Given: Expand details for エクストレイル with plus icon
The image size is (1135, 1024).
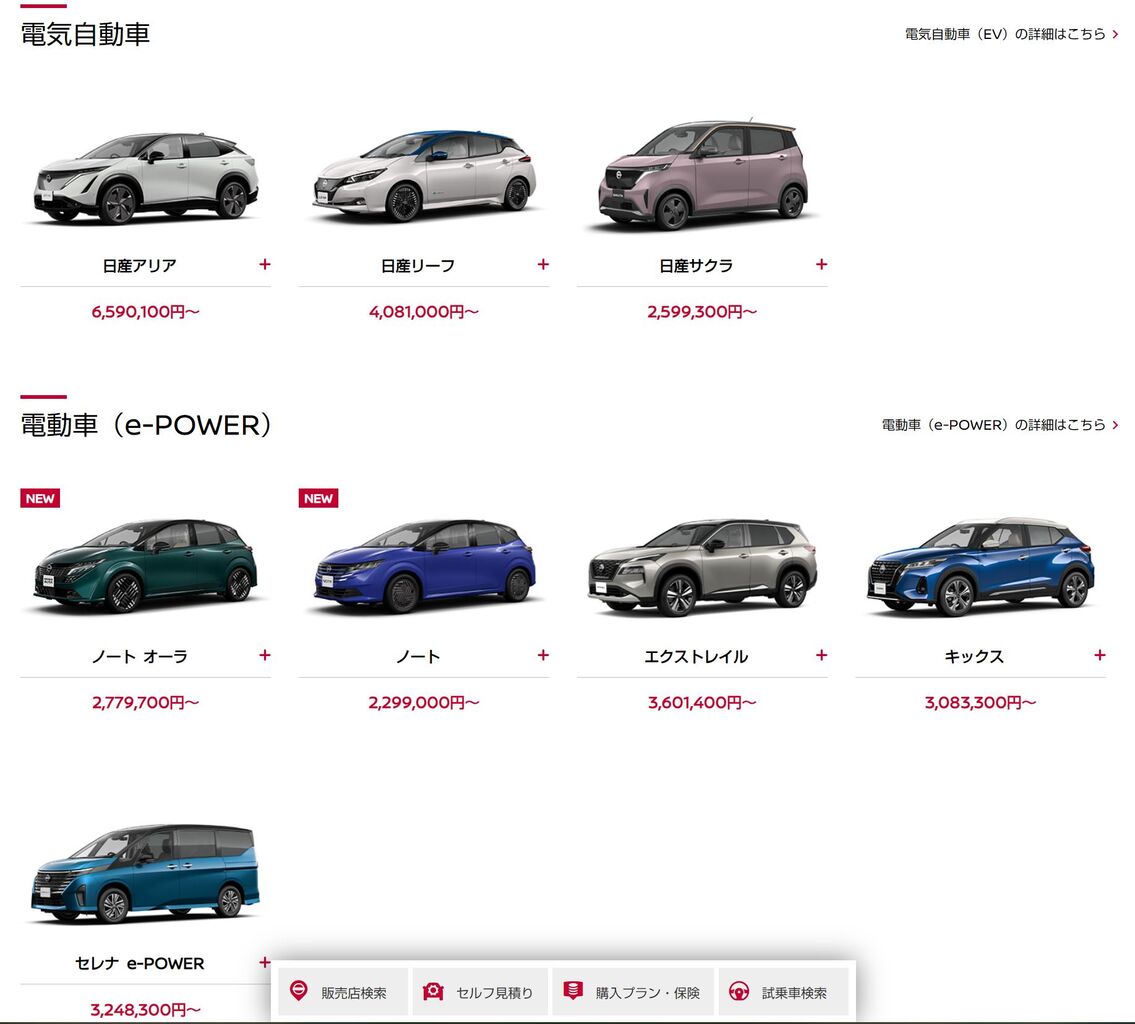Looking at the screenshot, I should pos(822,656).
